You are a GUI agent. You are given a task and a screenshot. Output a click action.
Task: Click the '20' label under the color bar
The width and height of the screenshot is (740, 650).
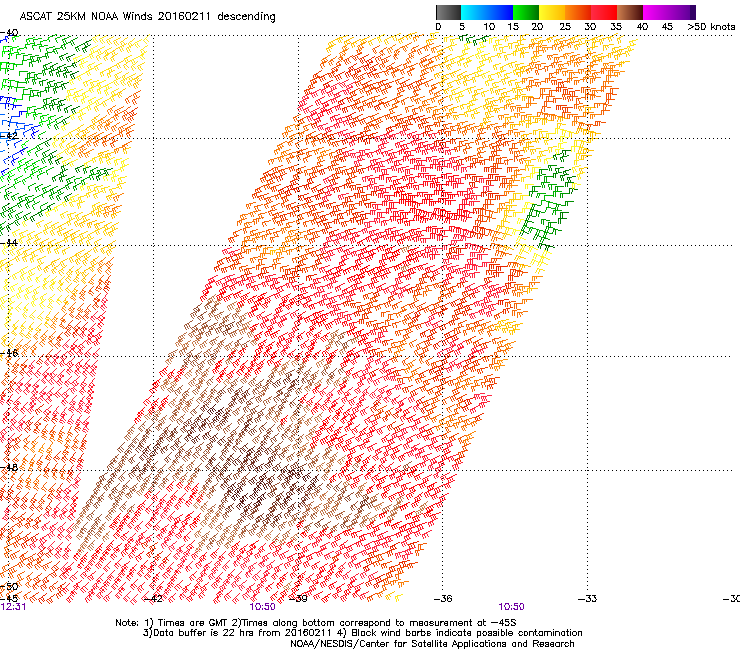coord(537,27)
